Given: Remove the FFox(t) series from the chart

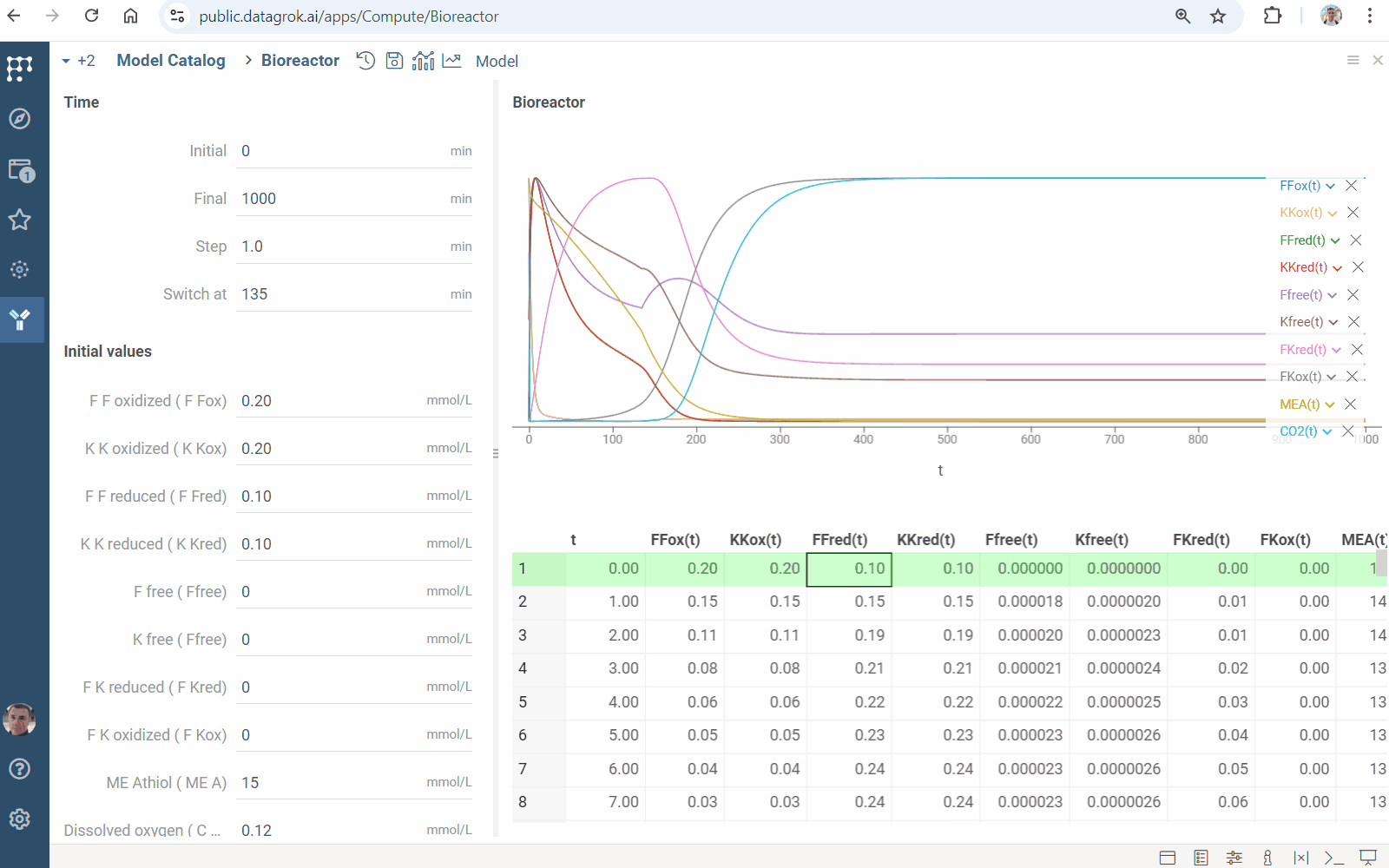Looking at the screenshot, I should (1351, 186).
